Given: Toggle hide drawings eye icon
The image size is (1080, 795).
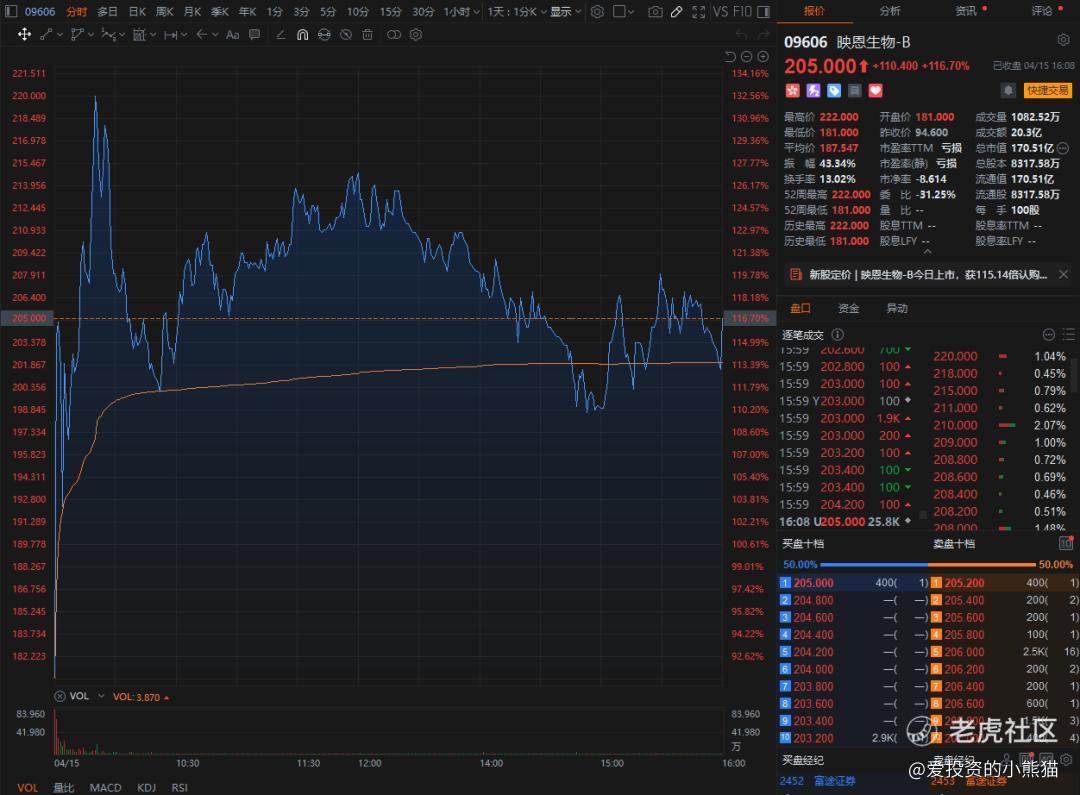Looking at the screenshot, I should 346,34.
